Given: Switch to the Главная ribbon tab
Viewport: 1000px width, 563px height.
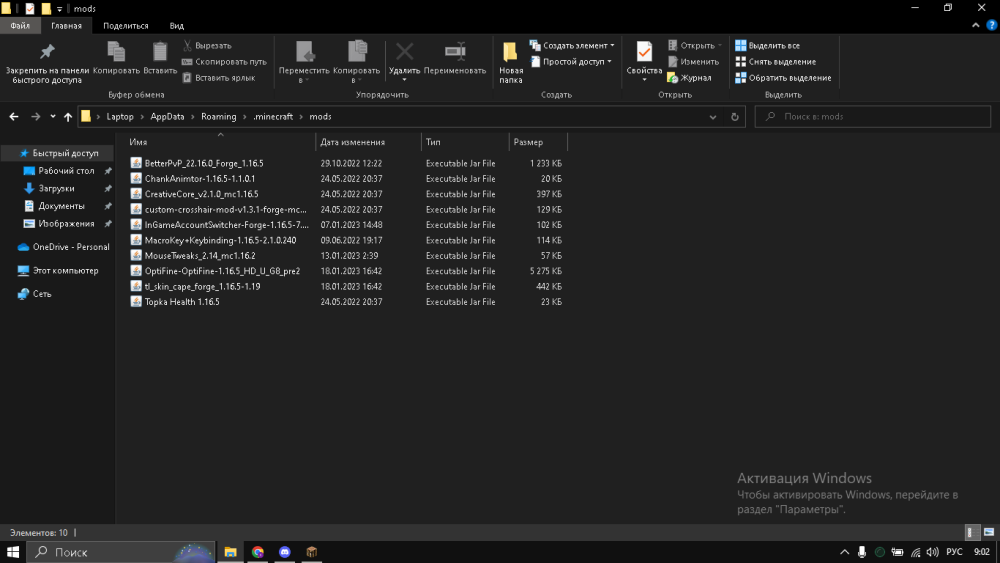Looking at the screenshot, I should click(66, 26).
